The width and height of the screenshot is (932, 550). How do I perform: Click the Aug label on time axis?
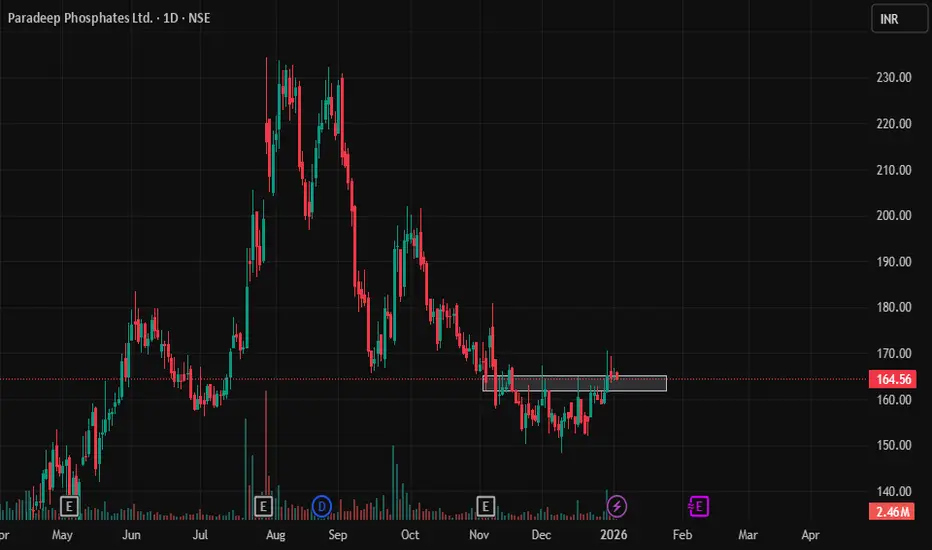click(x=275, y=535)
